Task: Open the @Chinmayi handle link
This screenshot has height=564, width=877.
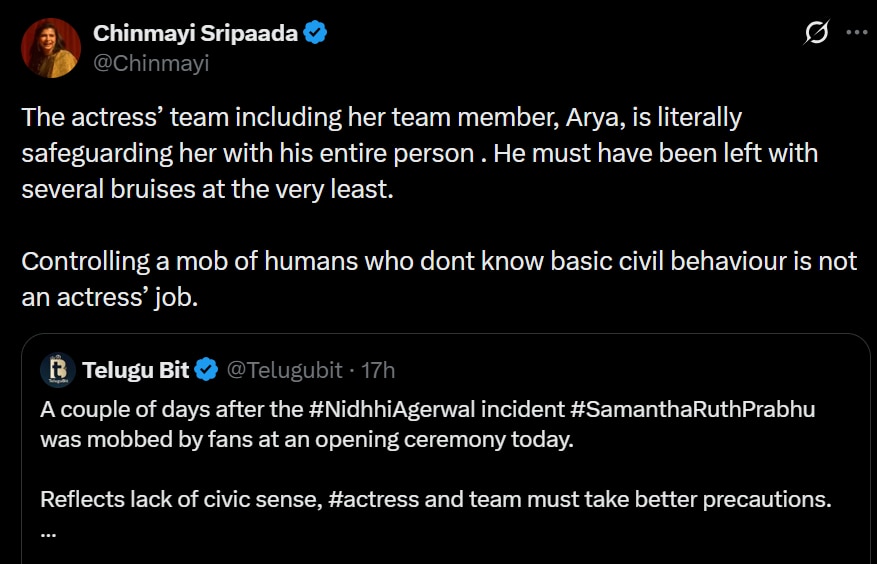Action: [151, 62]
